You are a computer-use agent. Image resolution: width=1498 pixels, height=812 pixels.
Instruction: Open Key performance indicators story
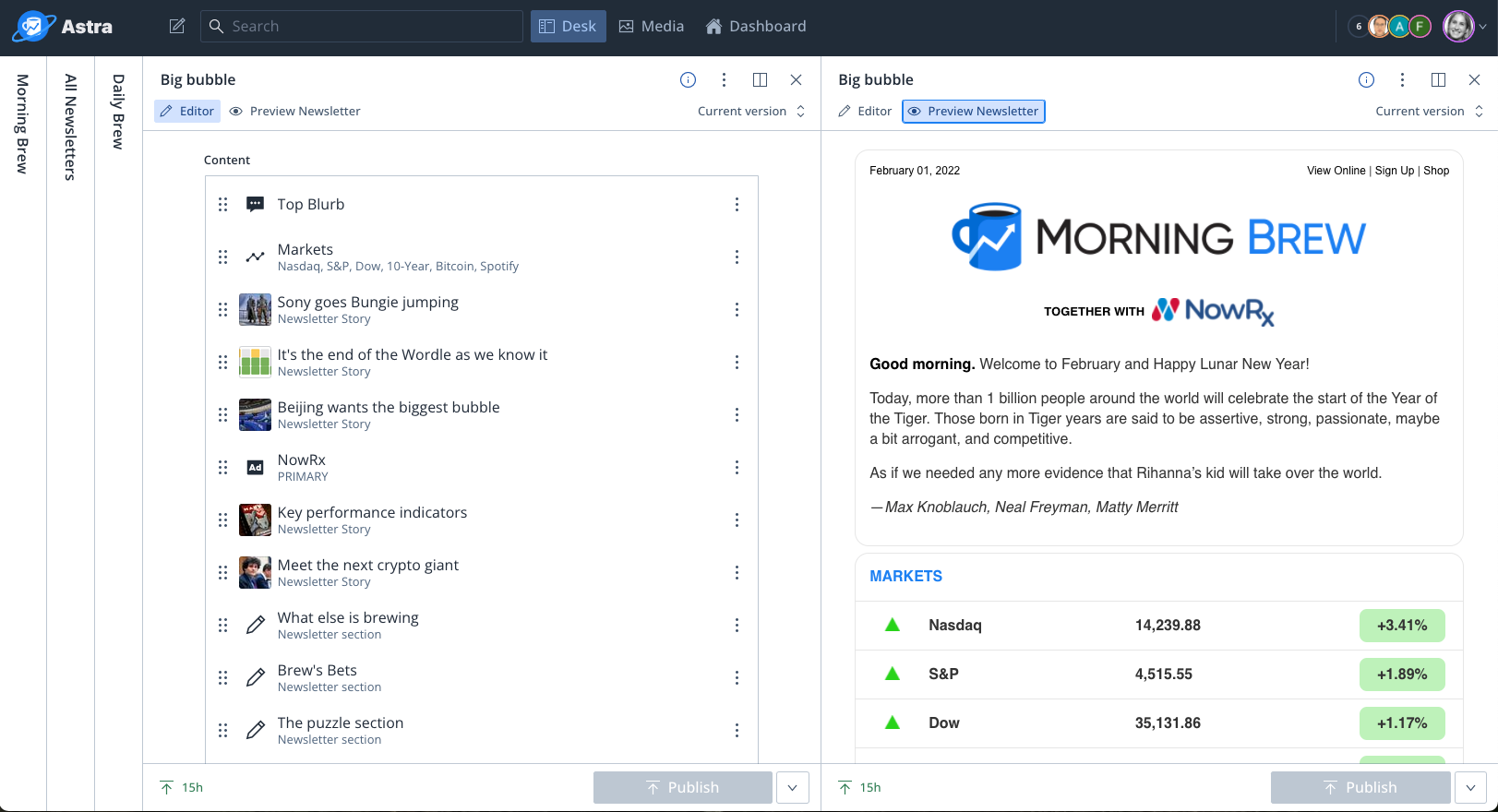[x=482, y=519]
